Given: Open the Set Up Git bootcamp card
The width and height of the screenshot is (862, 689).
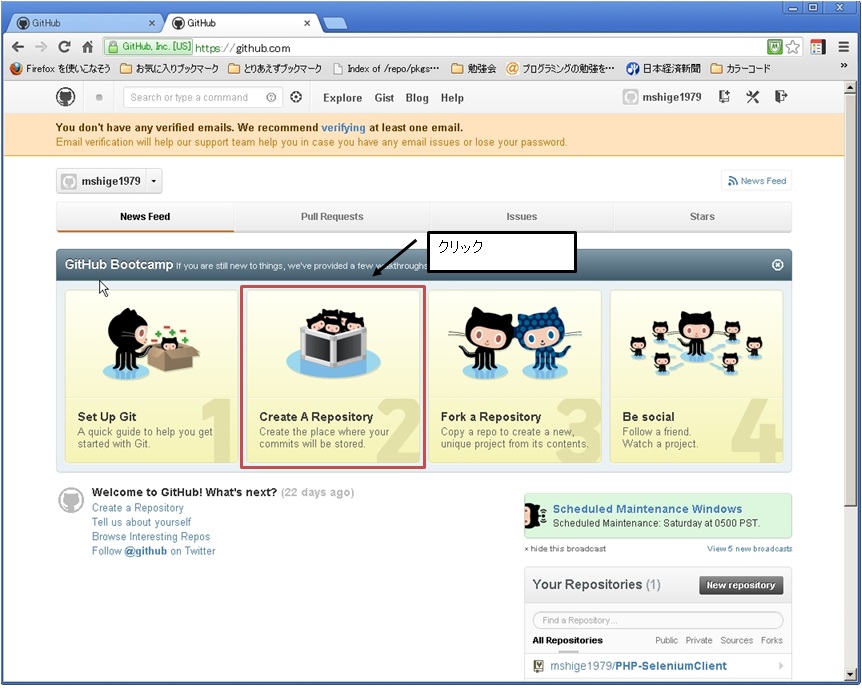Looking at the screenshot, I should pyautogui.click(x=151, y=377).
